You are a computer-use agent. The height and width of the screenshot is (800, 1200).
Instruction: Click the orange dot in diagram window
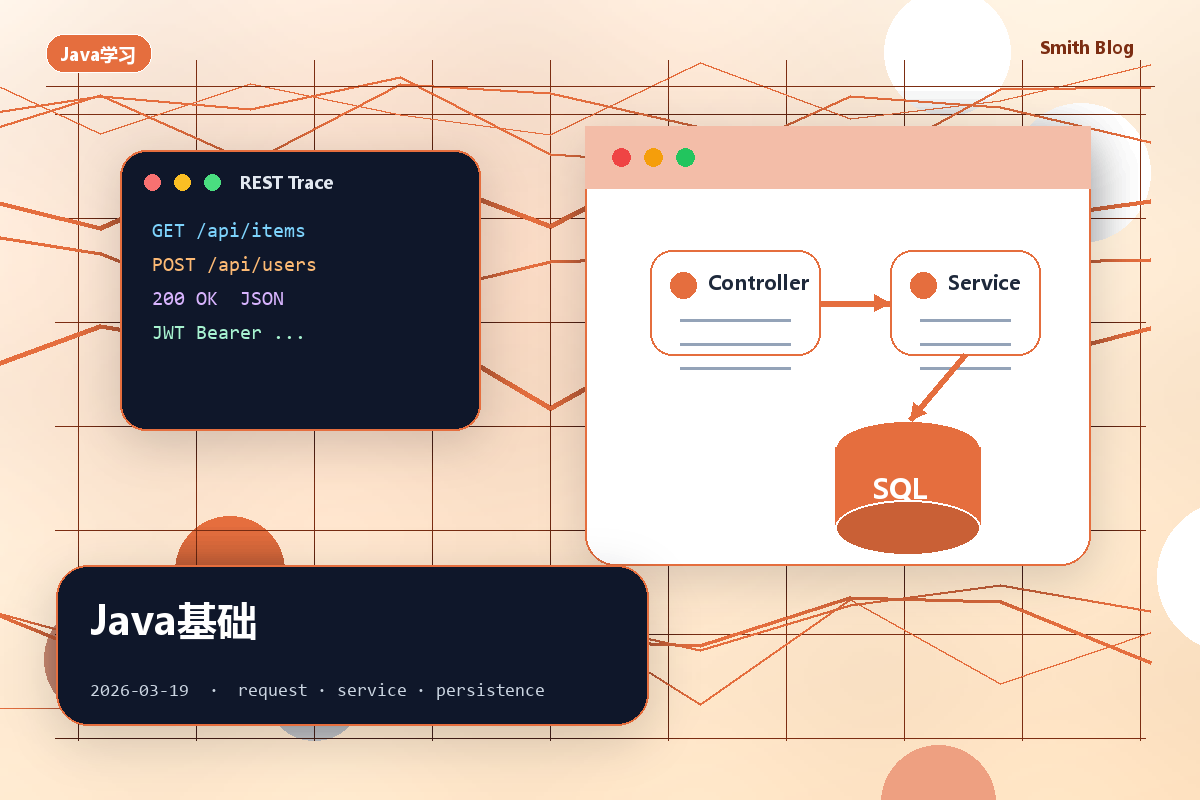click(x=653, y=157)
